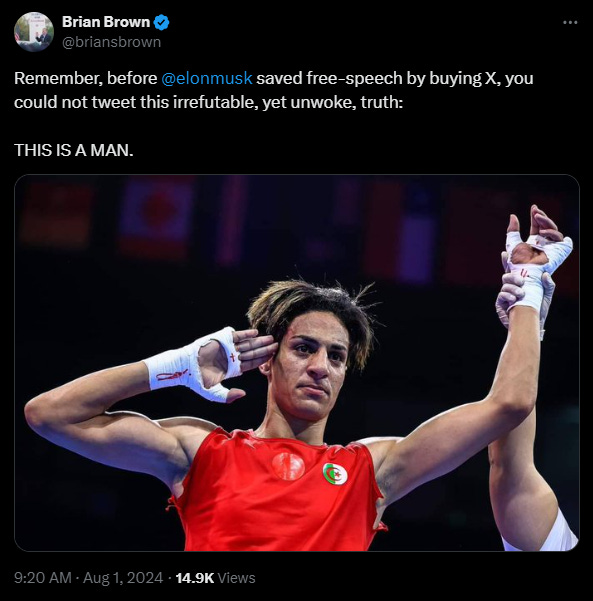593x601 pixels.
Task: Click the Views label beside 14.9K
Action: (x=237, y=578)
